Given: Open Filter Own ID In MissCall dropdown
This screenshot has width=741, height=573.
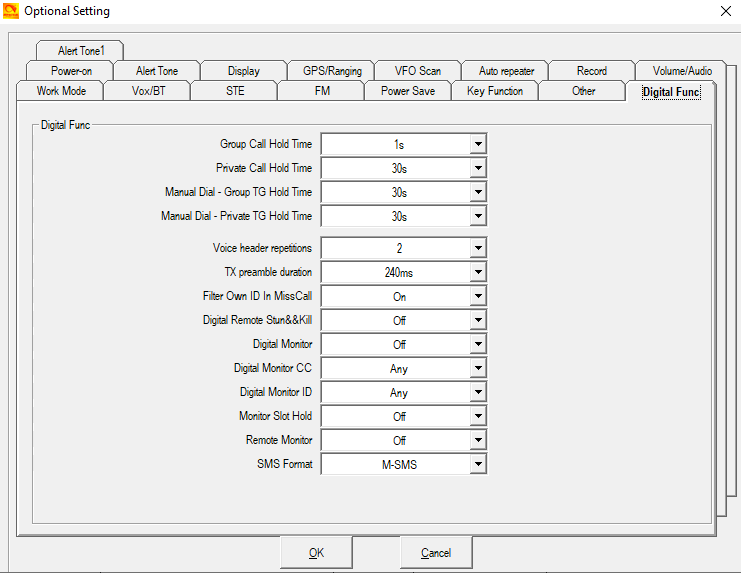Looking at the screenshot, I should tap(478, 296).
